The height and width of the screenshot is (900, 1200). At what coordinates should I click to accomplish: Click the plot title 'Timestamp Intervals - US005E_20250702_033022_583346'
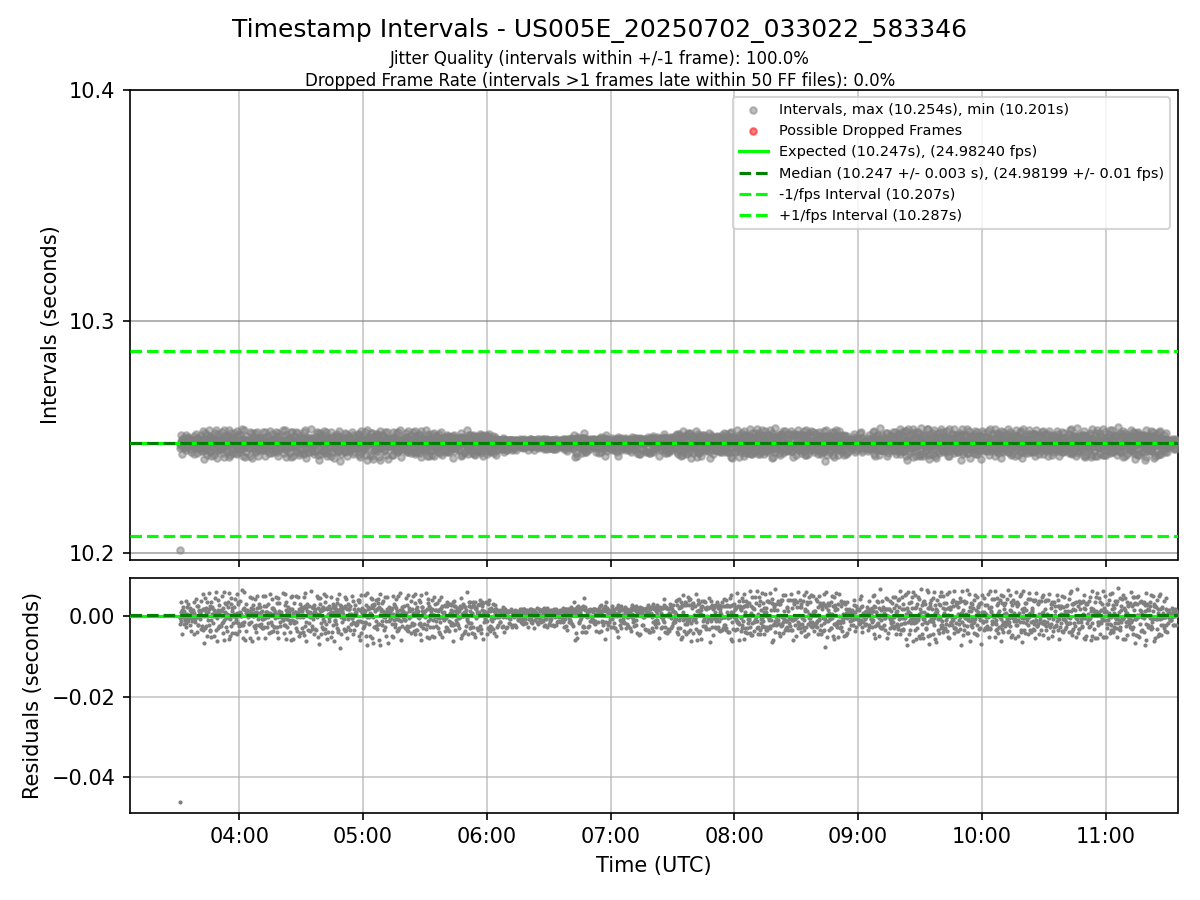(599, 29)
